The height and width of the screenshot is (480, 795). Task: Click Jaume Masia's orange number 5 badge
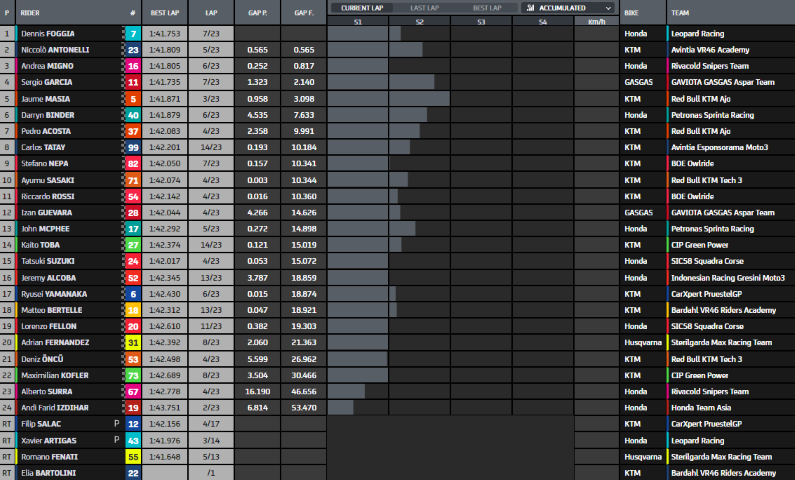tap(132, 98)
